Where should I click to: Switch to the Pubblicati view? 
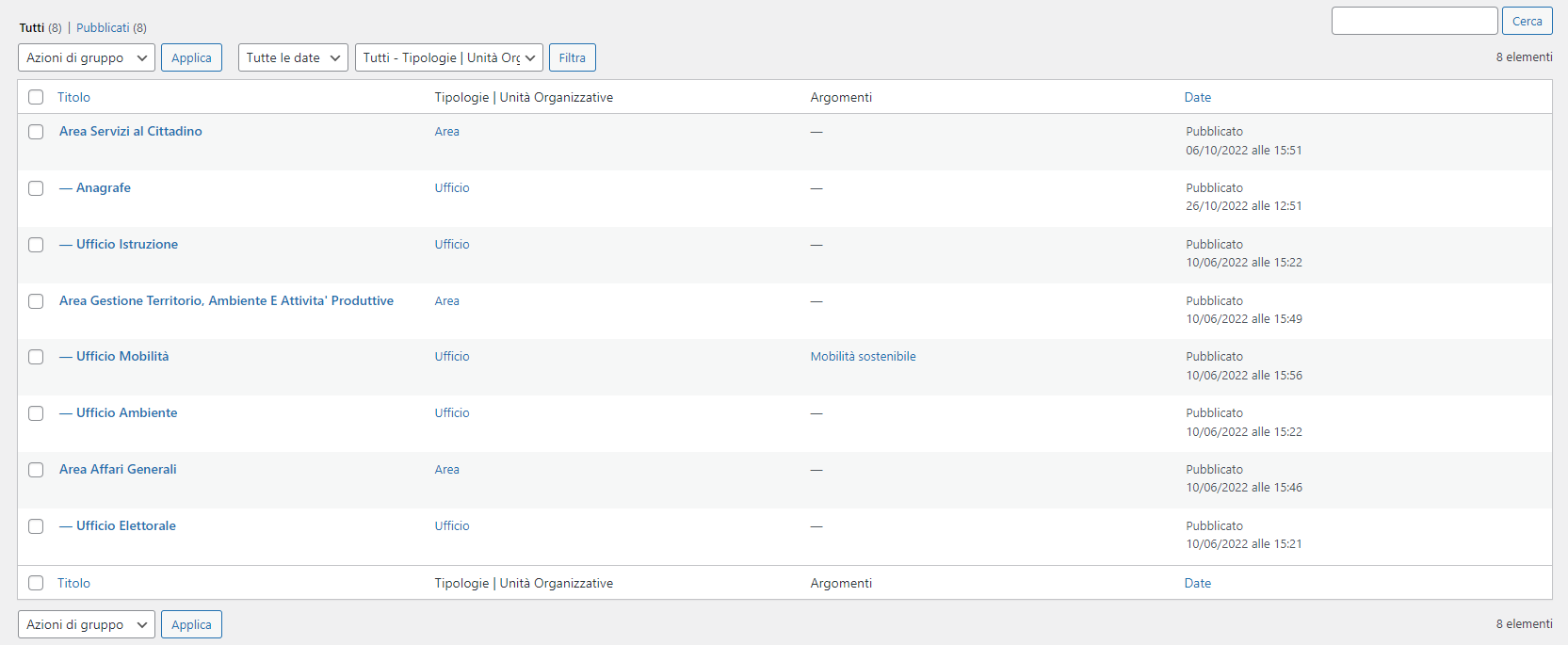(103, 27)
